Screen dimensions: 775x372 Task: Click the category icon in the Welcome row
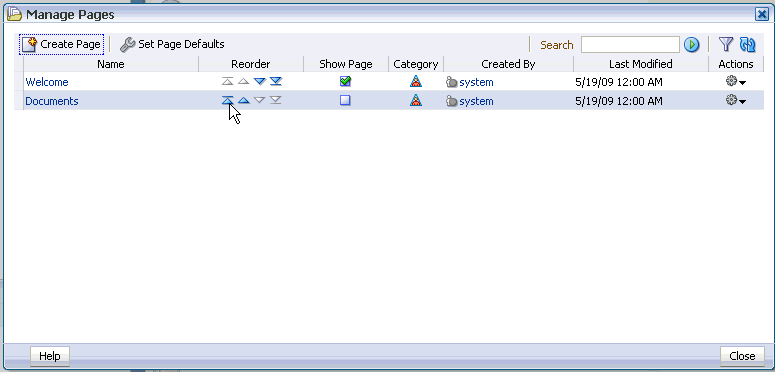point(416,82)
